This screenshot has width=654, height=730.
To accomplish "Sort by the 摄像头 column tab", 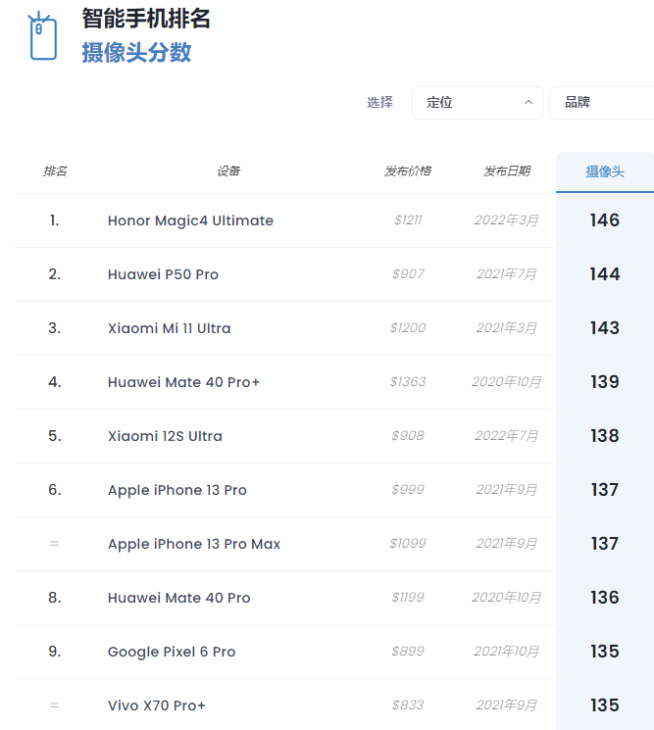I will tap(604, 171).
